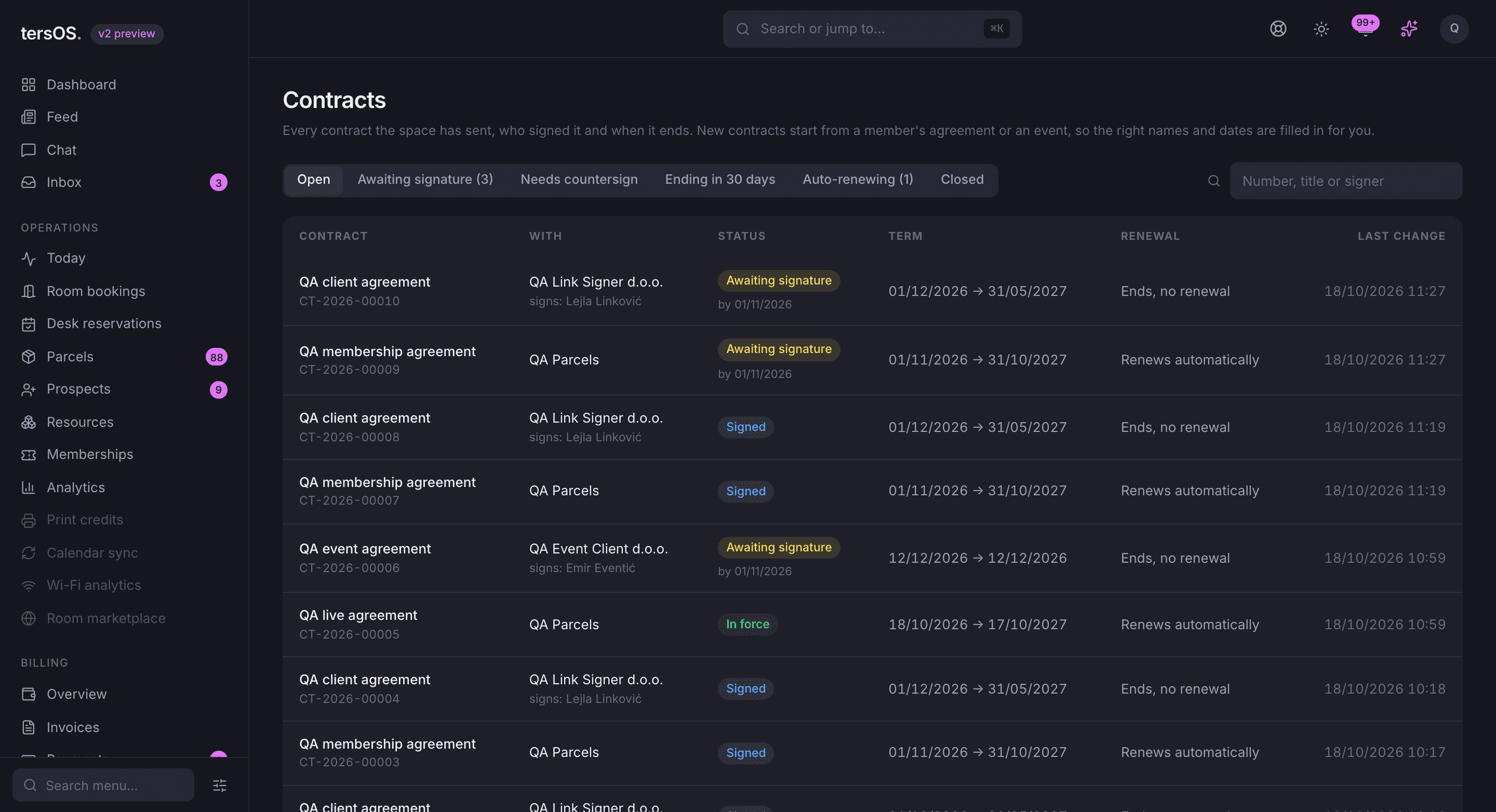
Task: Click the In force status badge
Action: 747,625
